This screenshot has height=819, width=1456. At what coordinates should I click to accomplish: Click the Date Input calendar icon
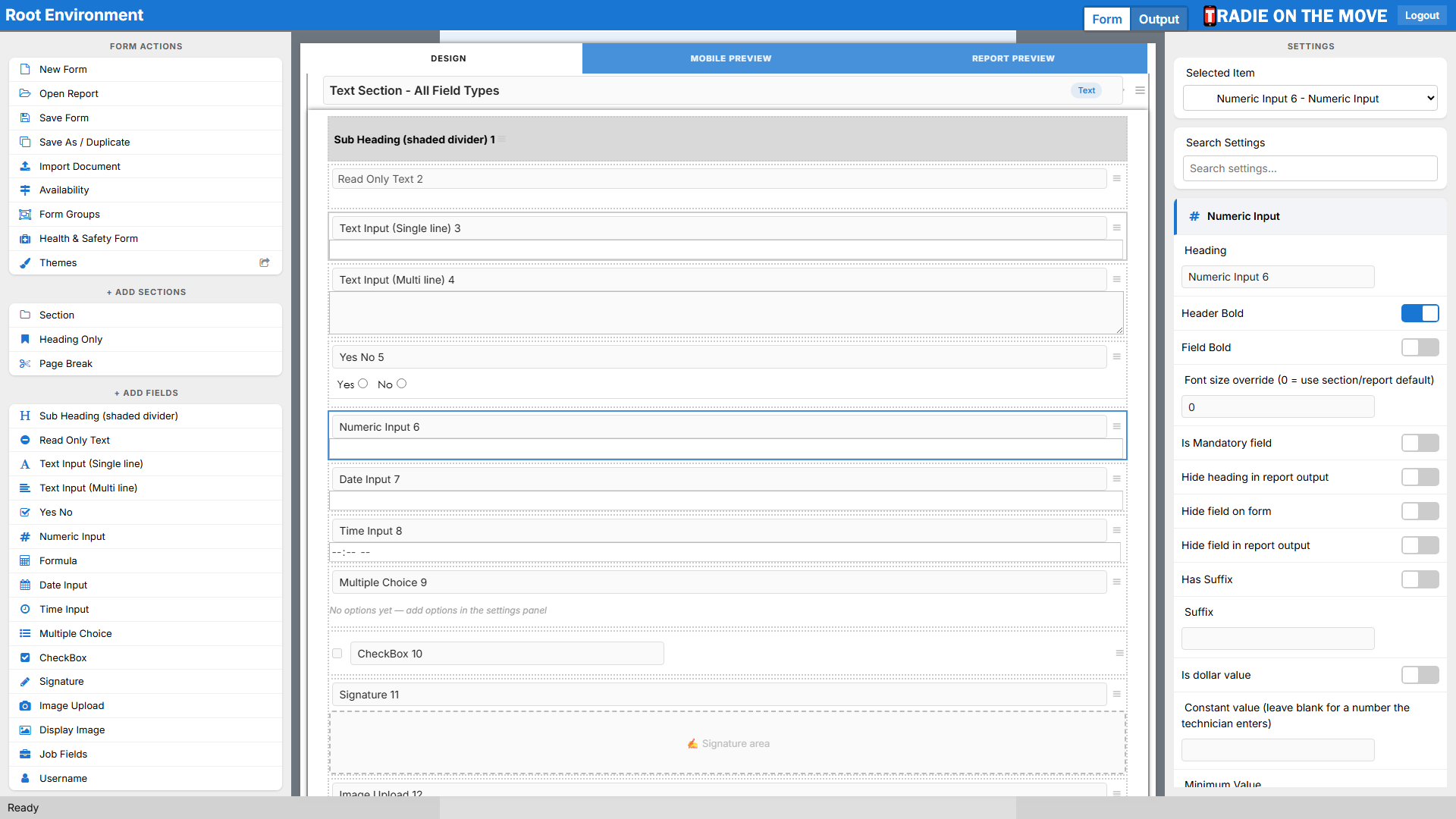25,585
